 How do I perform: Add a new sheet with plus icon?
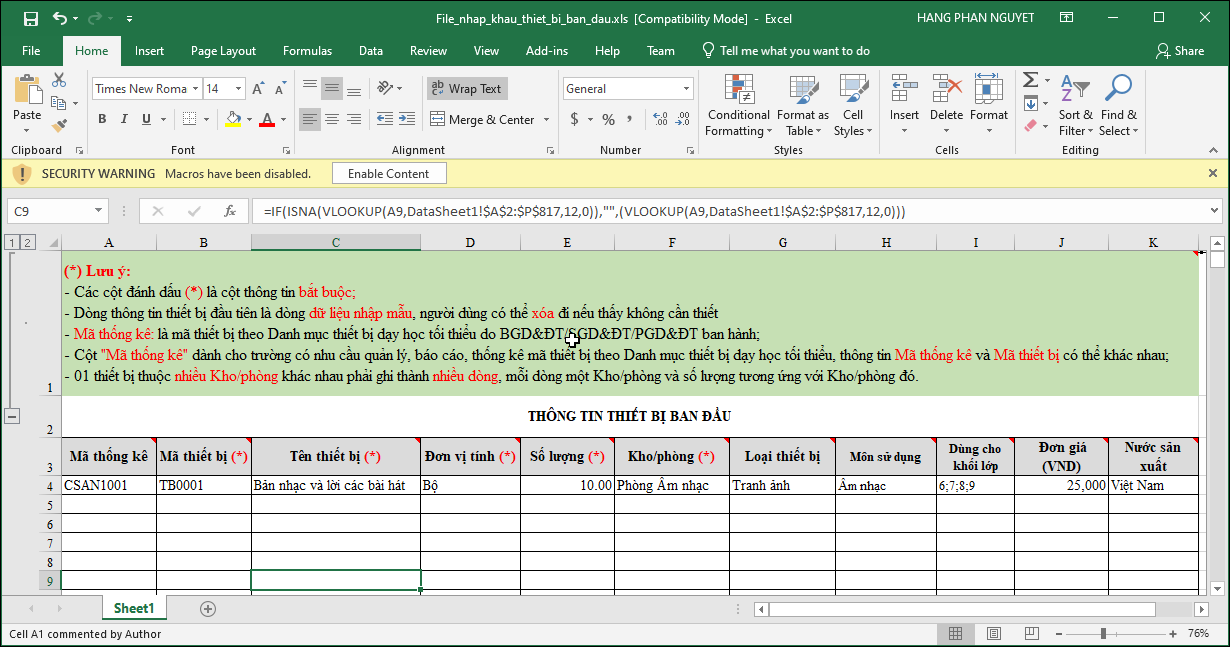tap(208, 608)
